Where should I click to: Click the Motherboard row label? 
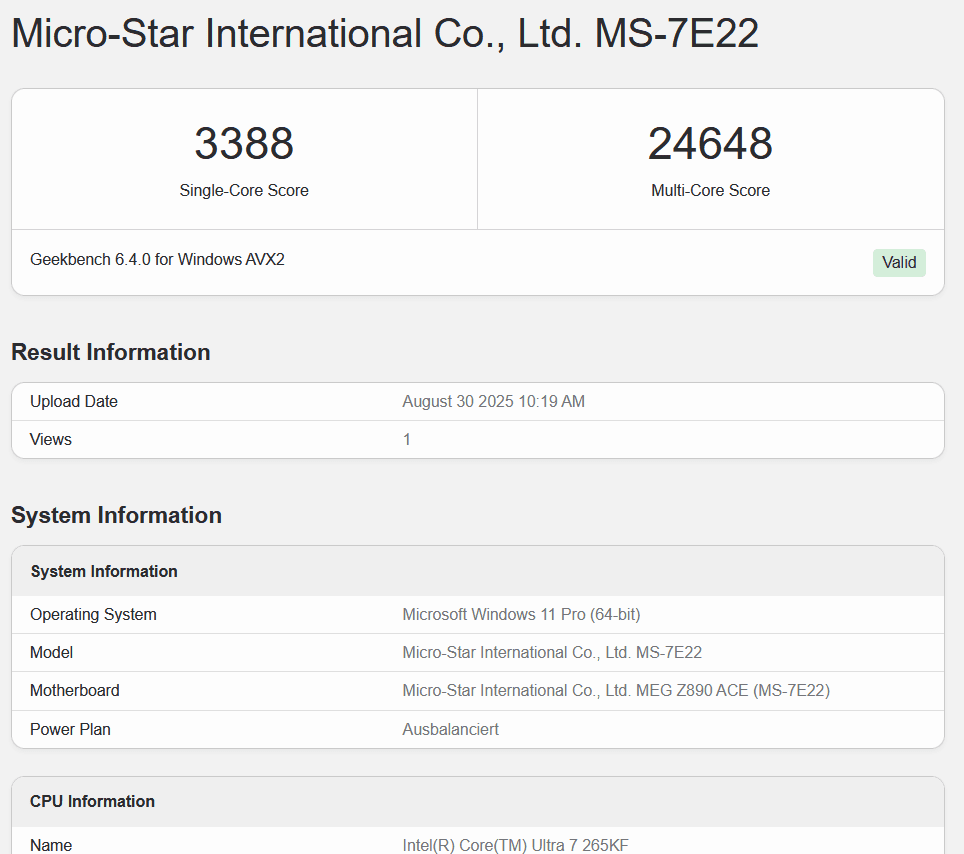75,690
